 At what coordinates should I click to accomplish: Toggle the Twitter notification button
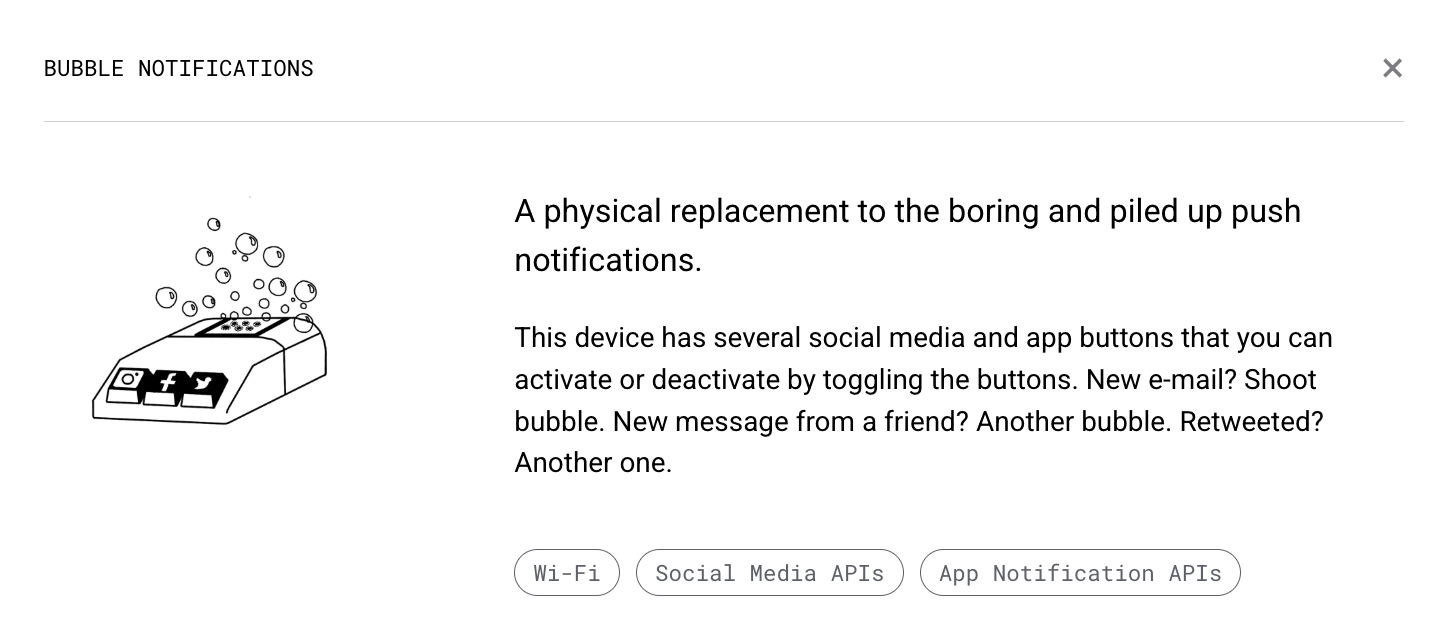click(x=203, y=382)
